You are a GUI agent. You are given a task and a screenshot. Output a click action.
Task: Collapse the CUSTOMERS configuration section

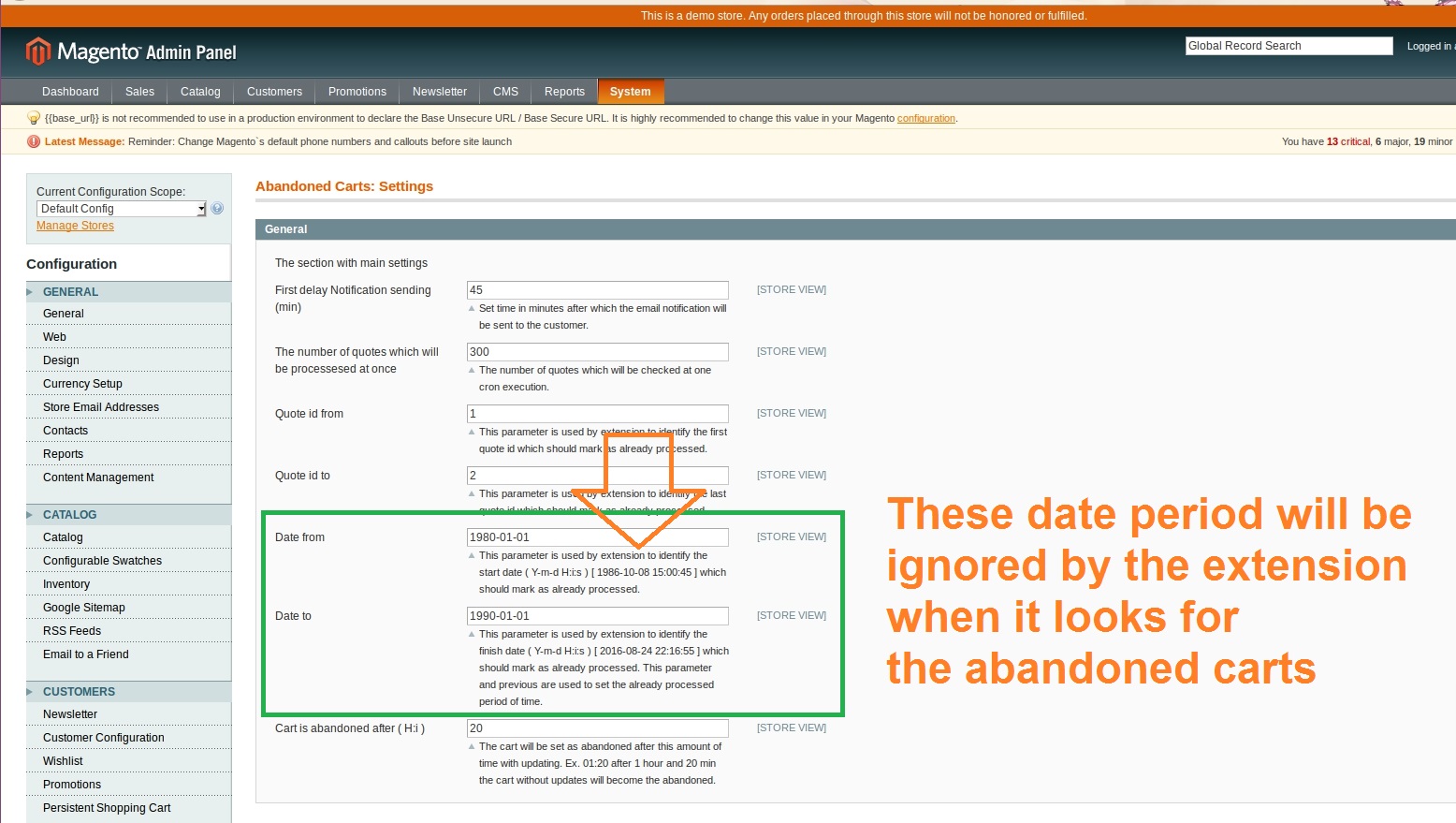click(129, 692)
